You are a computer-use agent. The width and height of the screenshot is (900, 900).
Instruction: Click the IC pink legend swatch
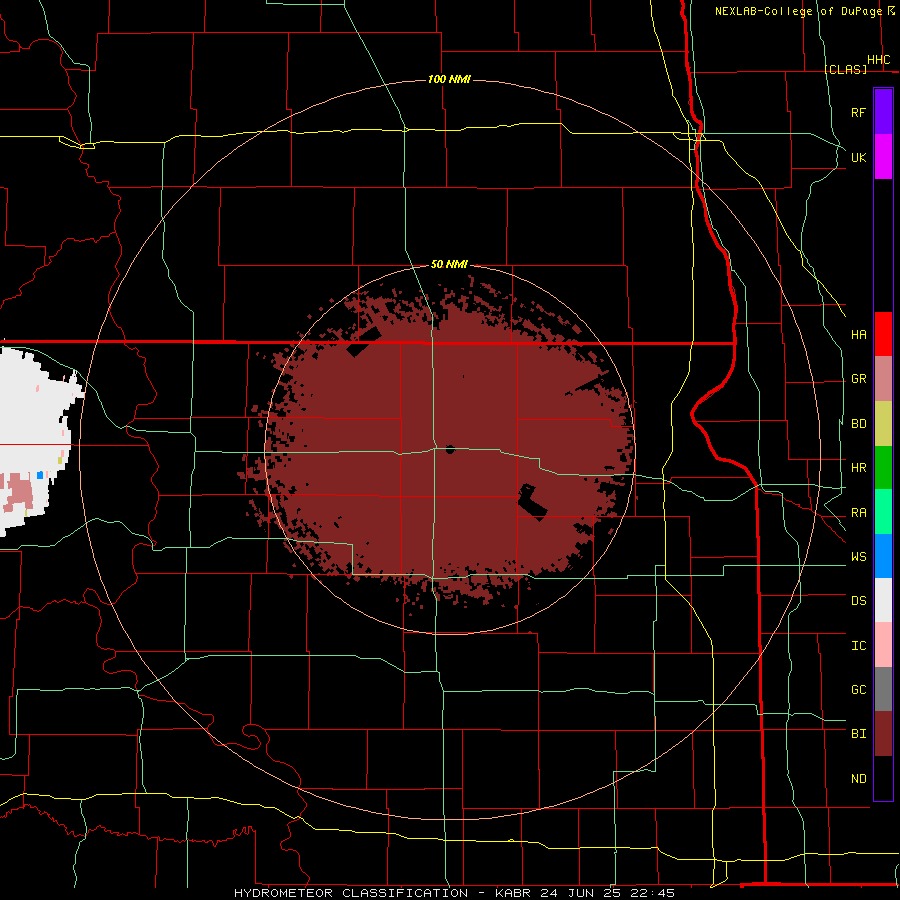coord(883,645)
